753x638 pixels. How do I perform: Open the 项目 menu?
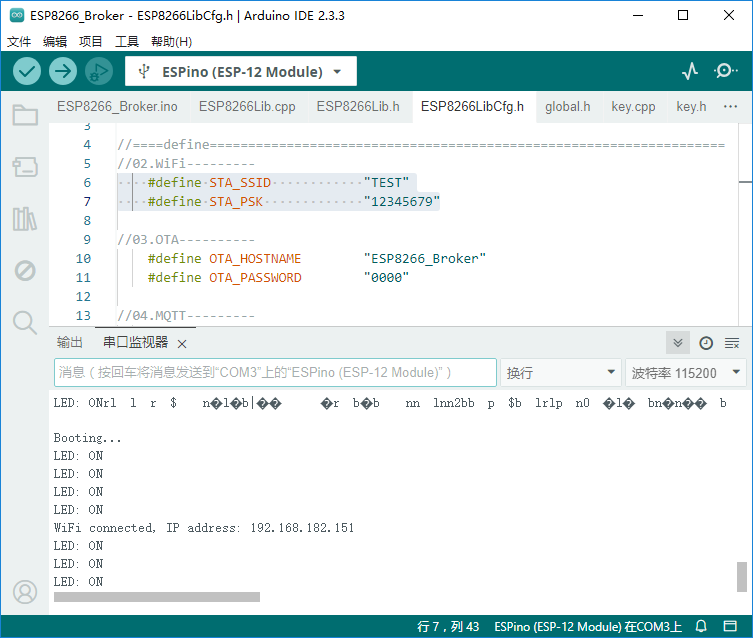91,42
